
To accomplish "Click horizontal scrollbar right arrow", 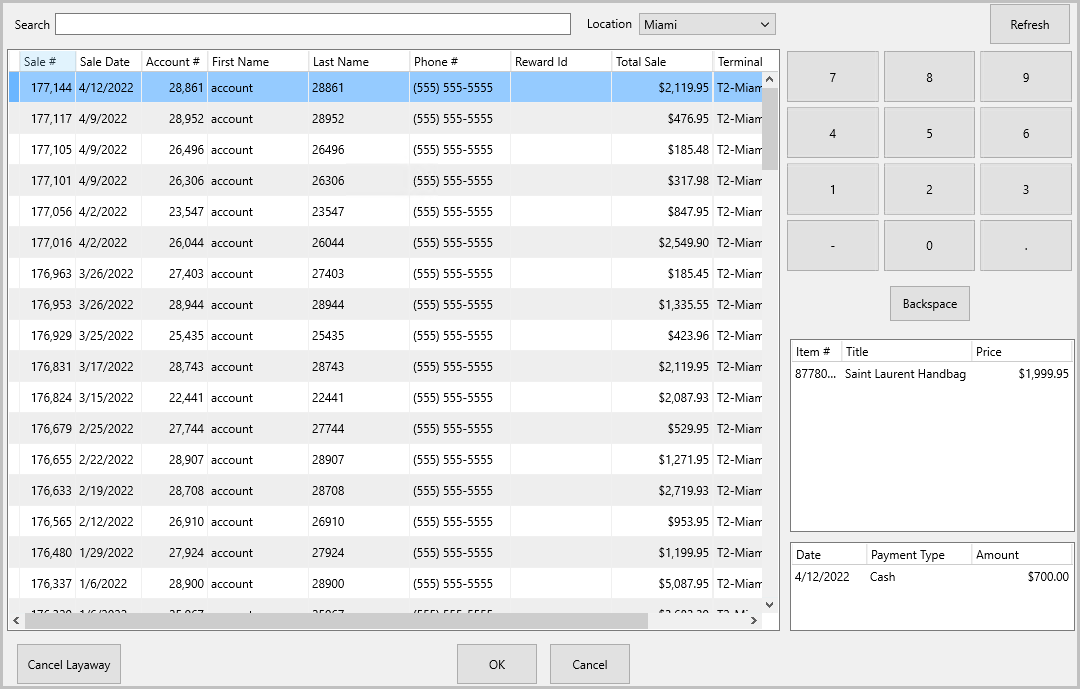I will click(x=754, y=621).
